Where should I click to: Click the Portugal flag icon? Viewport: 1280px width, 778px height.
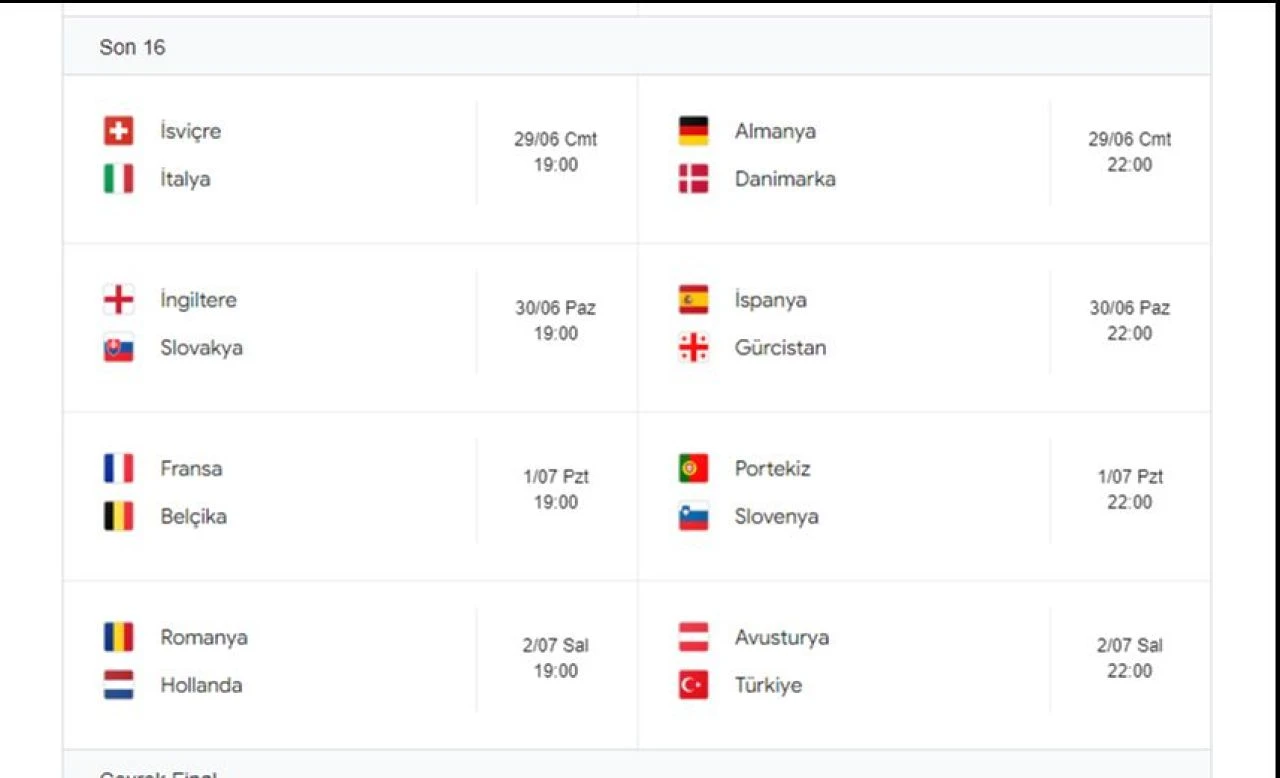[x=693, y=468]
